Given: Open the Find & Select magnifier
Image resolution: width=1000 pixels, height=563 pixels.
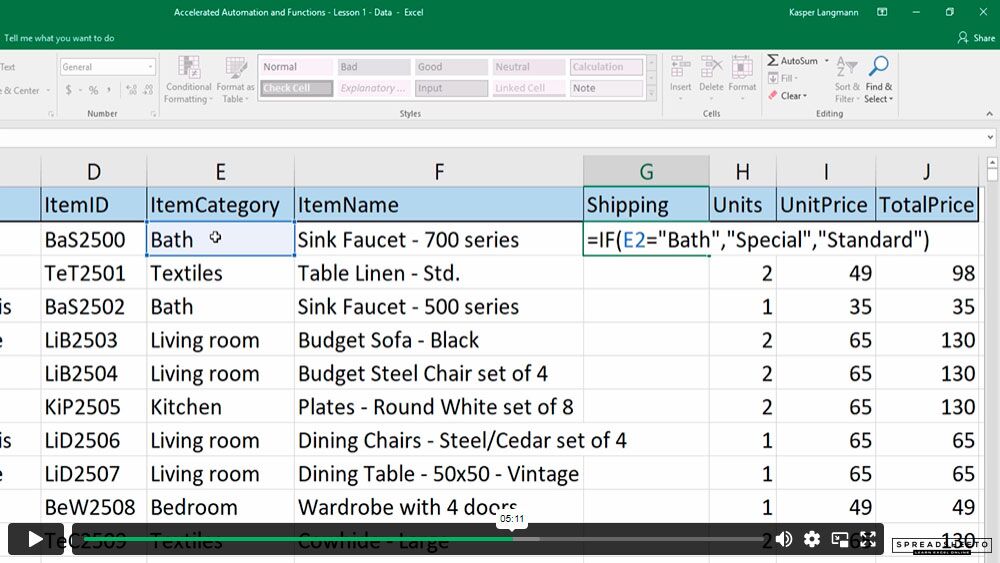Looking at the screenshot, I should [x=879, y=66].
